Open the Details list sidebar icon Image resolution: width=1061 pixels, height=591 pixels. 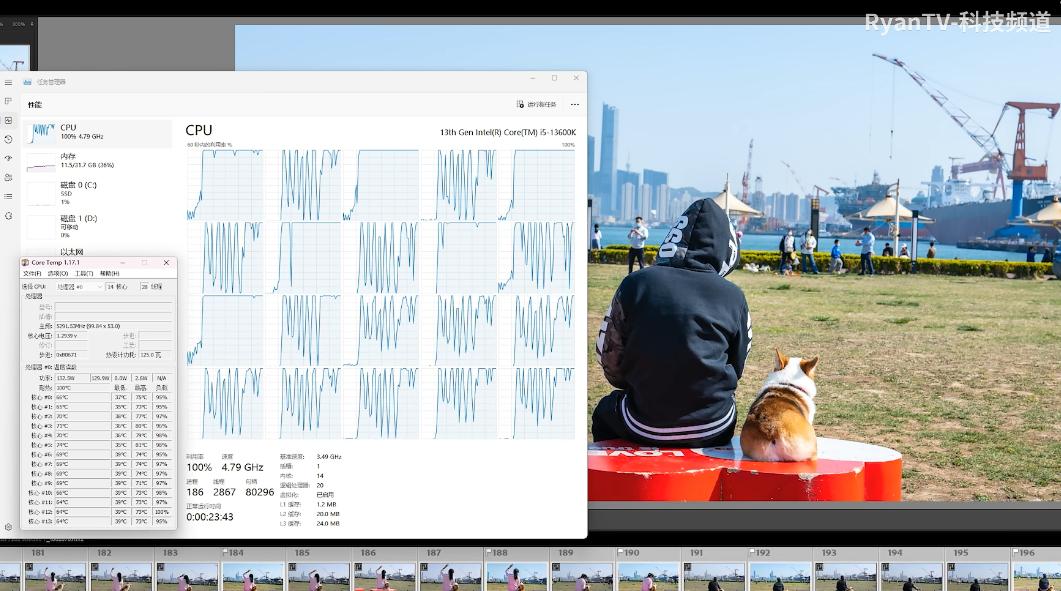click(8, 196)
